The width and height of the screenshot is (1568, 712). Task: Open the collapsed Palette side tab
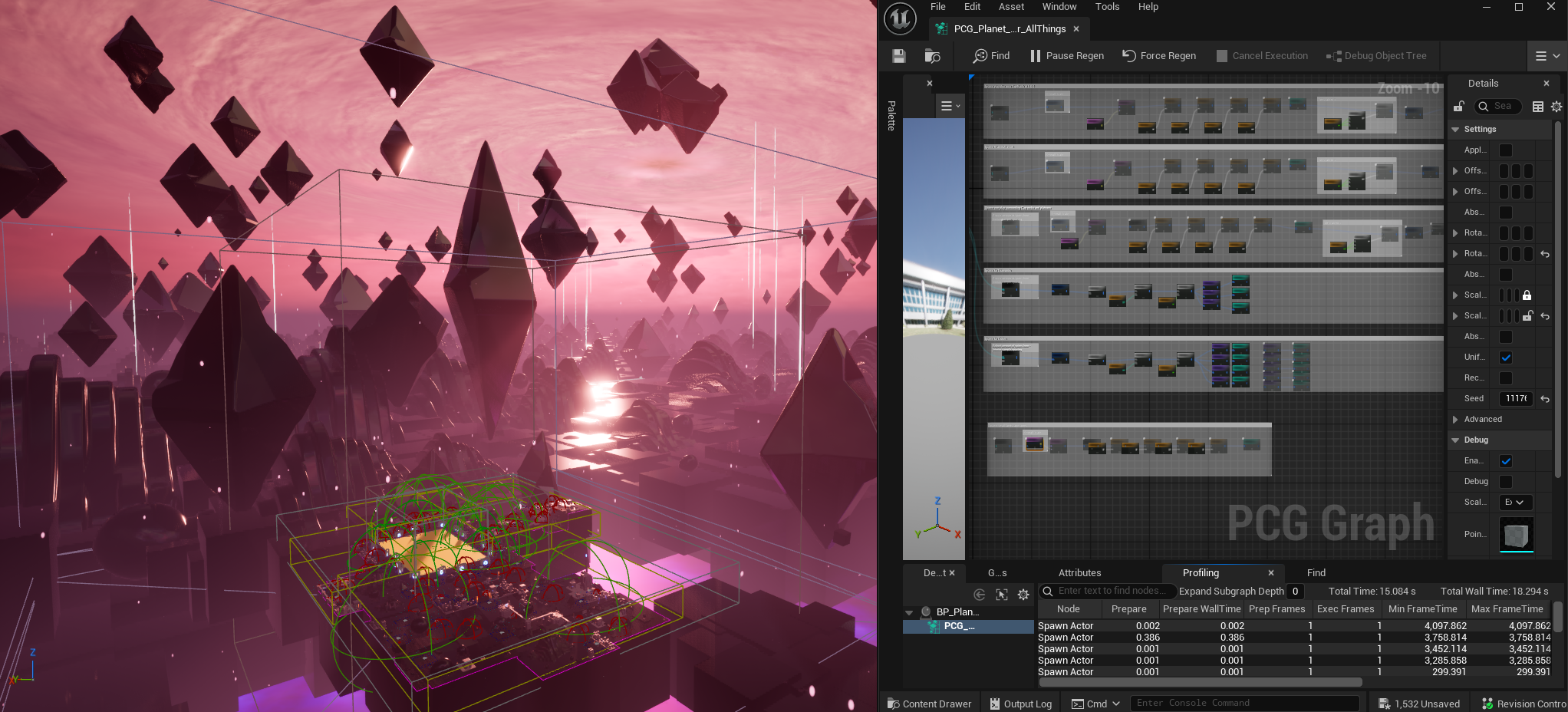click(x=891, y=115)
